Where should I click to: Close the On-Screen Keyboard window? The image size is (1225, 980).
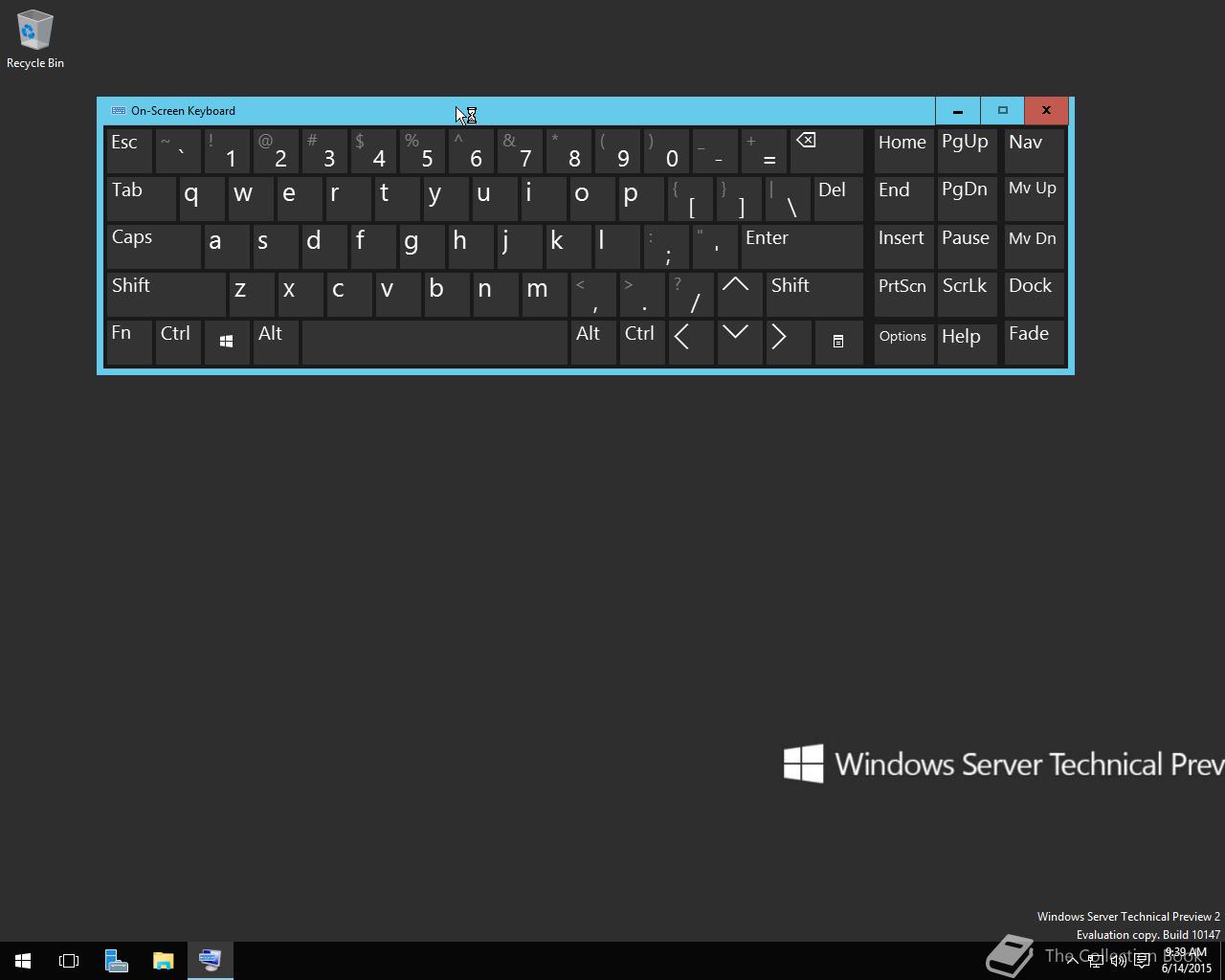click(x=1046, y=111)
